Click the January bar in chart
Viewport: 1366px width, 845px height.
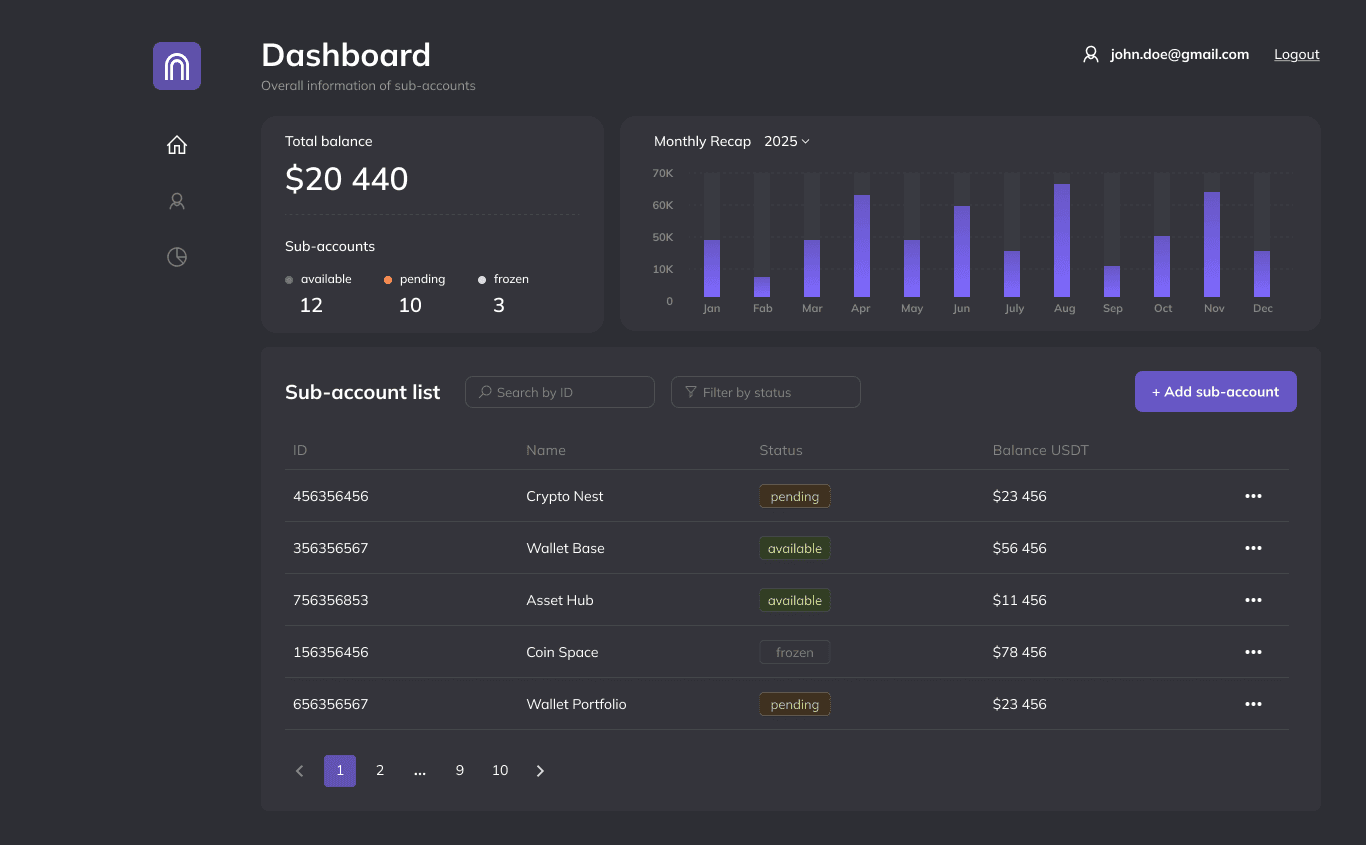coord(712,268)
